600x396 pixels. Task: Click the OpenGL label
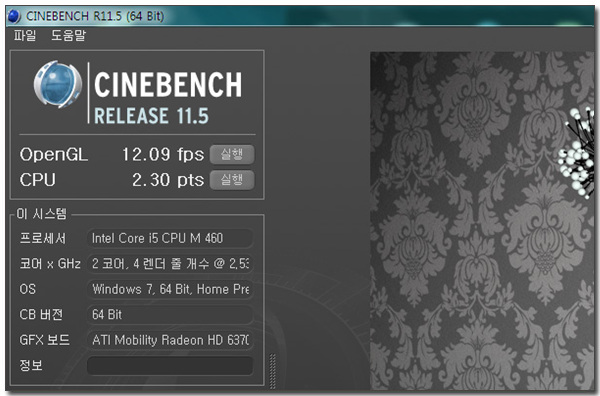tap(54, 155)
